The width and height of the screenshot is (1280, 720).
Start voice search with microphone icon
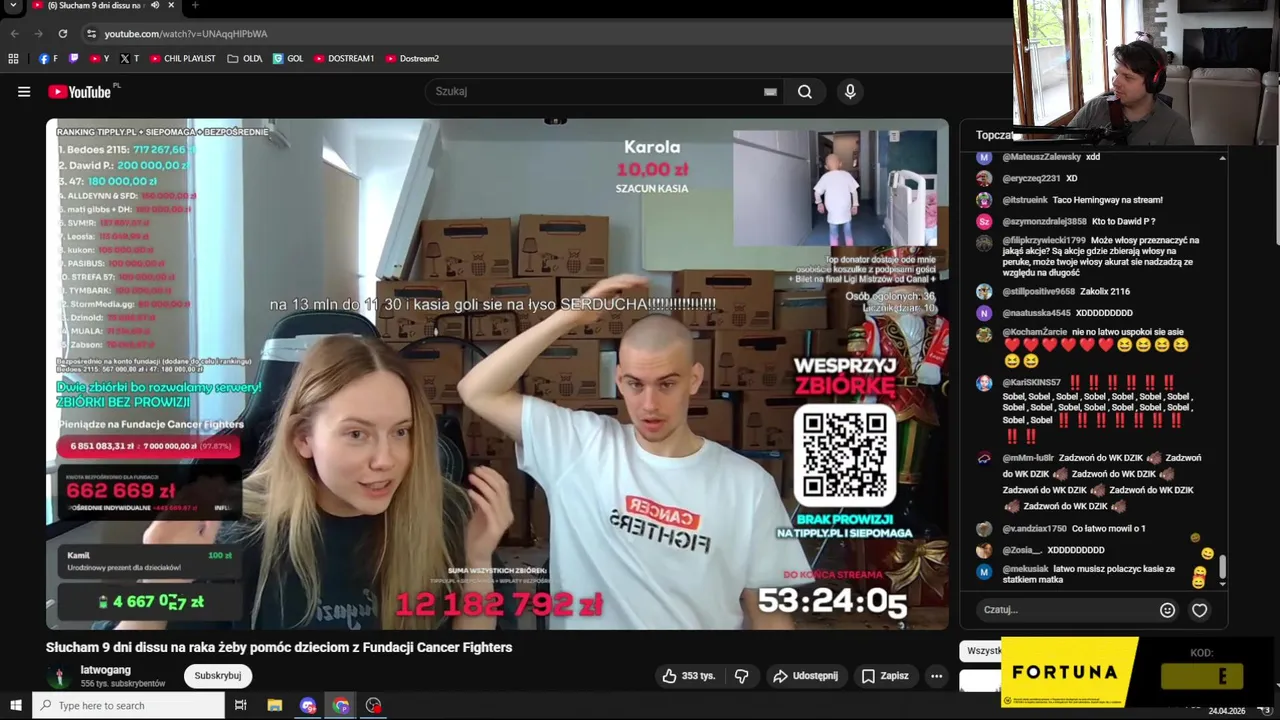pyautogui.click(x=850, y=92)
